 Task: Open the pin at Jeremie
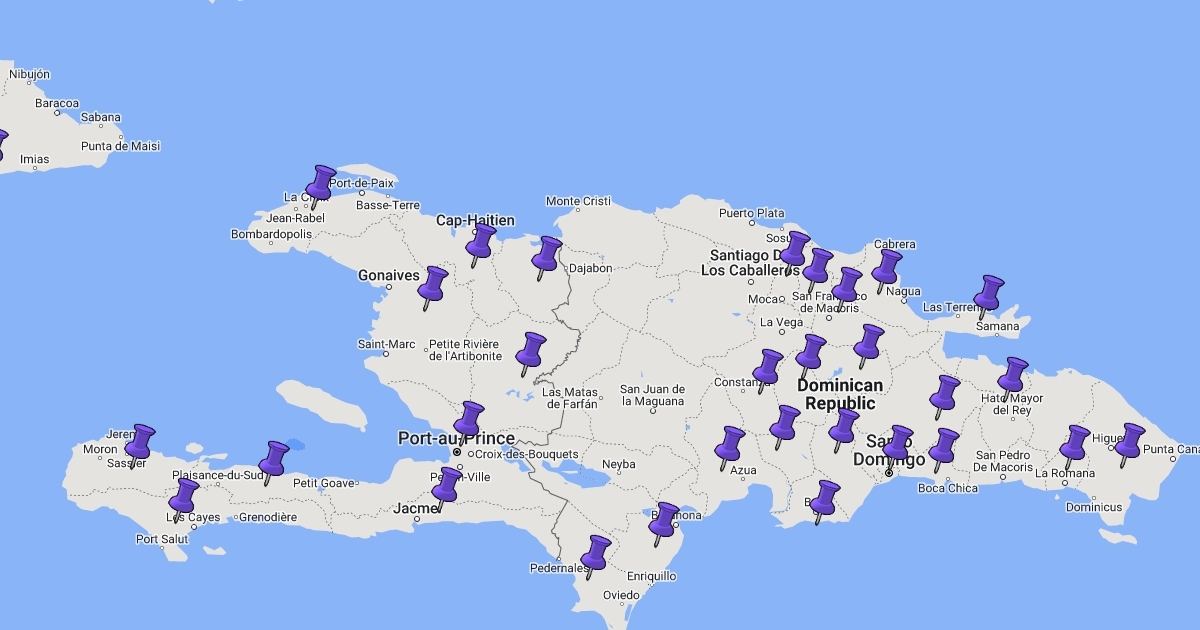point(140,442)
